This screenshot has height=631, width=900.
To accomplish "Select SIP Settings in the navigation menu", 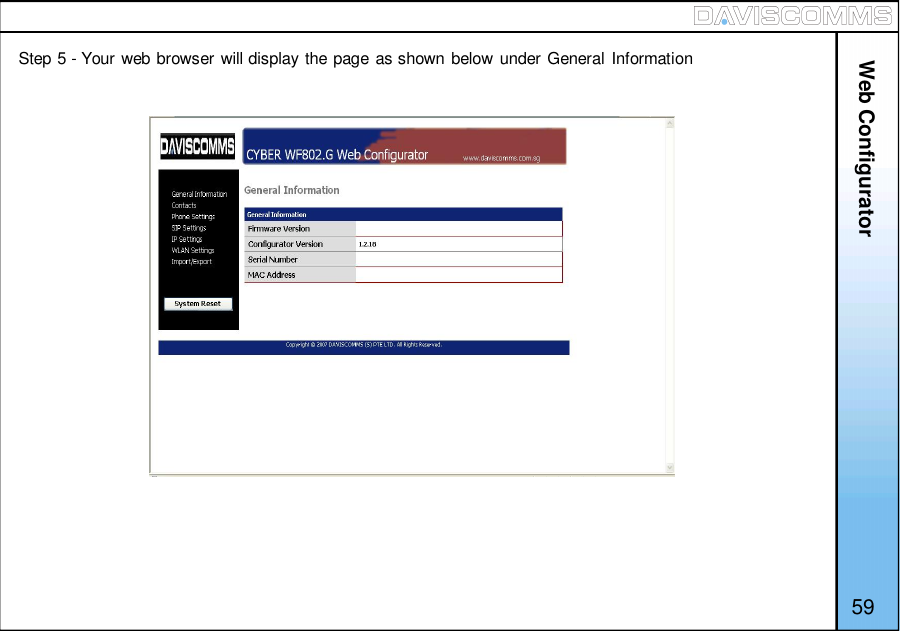I will 188,227.
